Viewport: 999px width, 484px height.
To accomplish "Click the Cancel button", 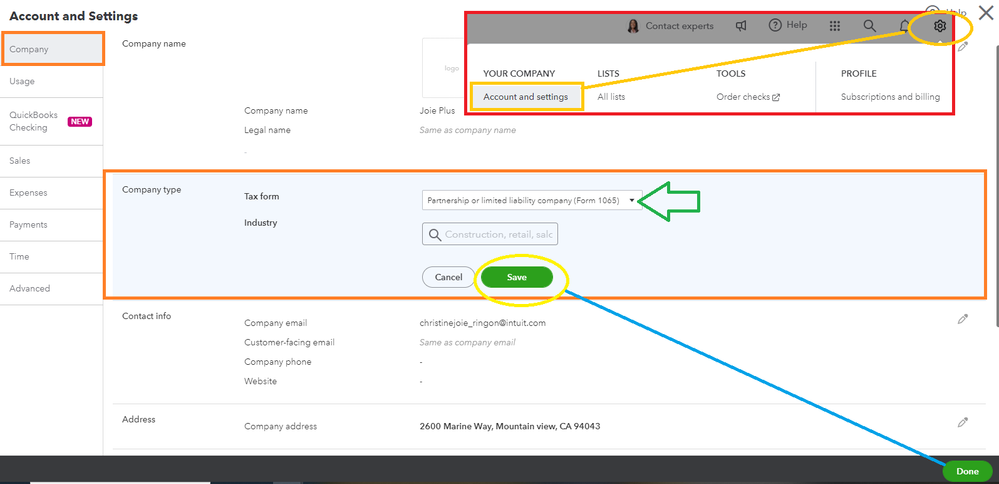I will 449,277.
